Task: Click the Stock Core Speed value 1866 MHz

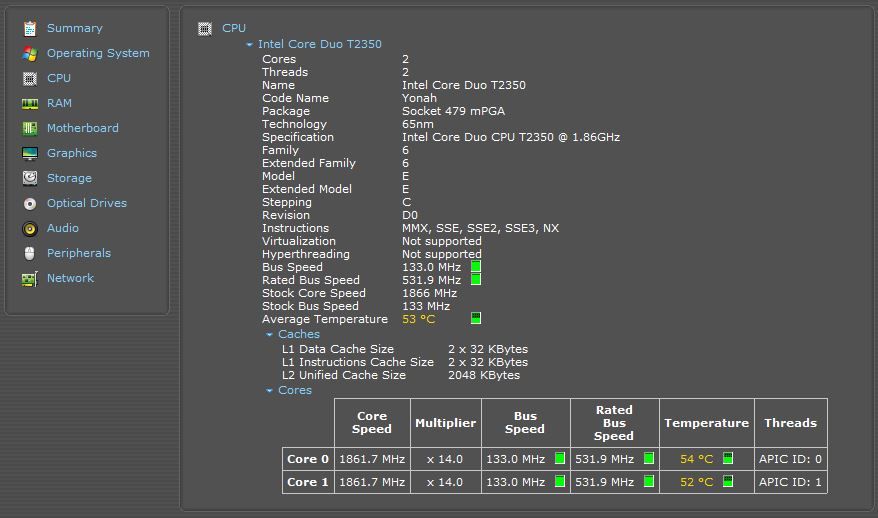Action: [429, 293]
